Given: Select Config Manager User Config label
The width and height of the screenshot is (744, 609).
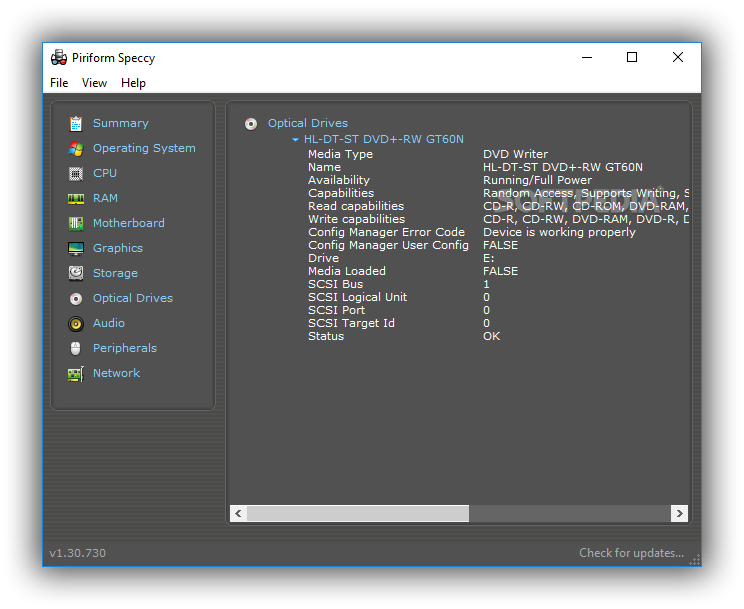Looking at the screenshot, I should point(388,245).
